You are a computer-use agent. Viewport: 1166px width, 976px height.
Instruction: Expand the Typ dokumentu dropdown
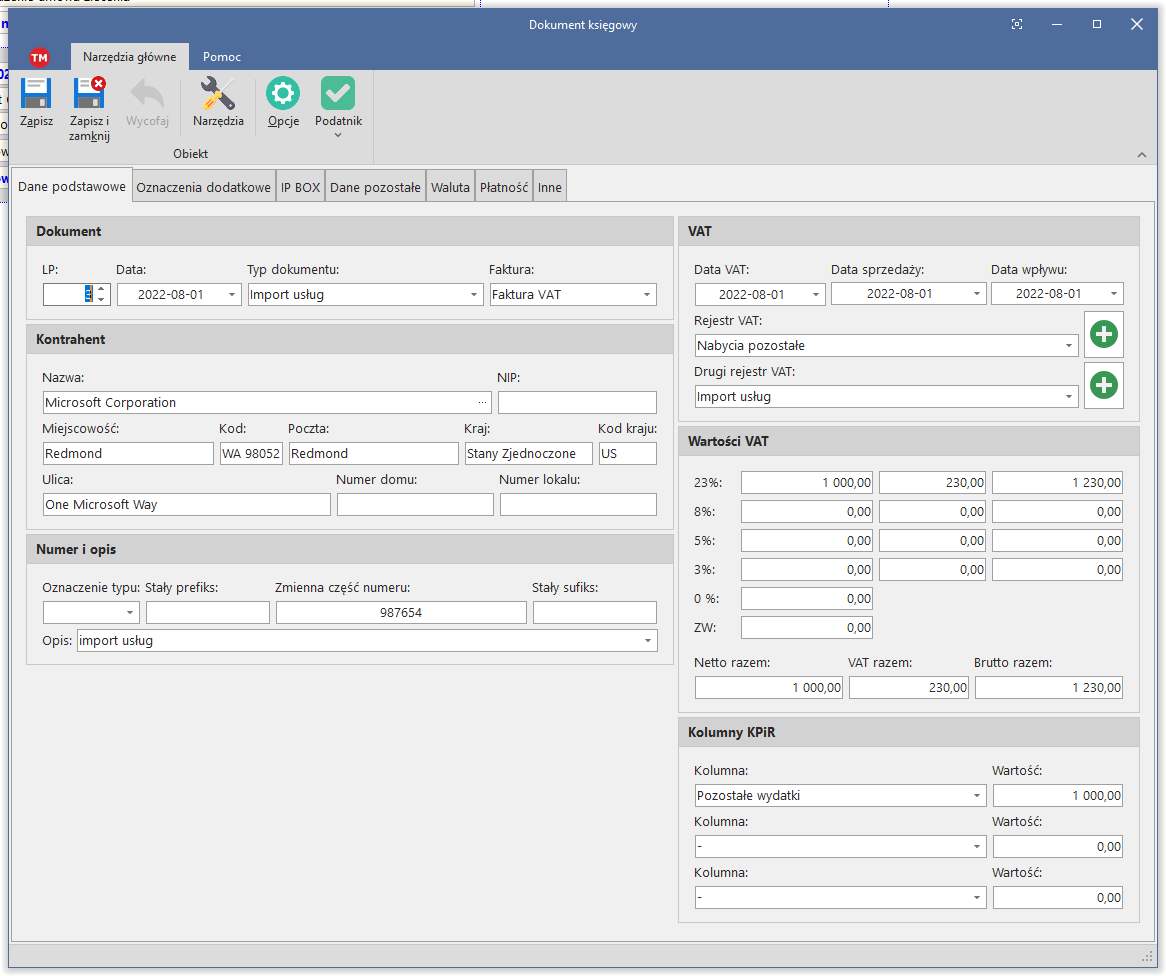[x=474, y=295]
